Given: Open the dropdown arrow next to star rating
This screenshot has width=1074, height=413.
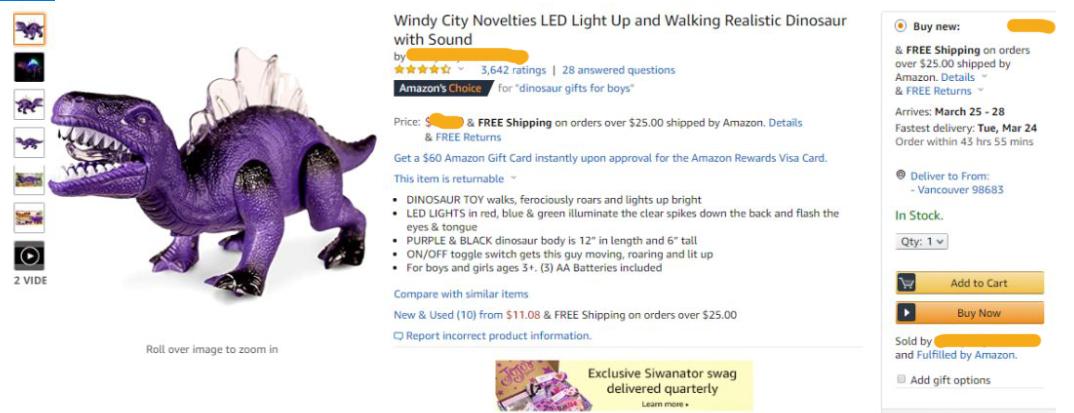Looking at the screenshot, I should (461, 70).
